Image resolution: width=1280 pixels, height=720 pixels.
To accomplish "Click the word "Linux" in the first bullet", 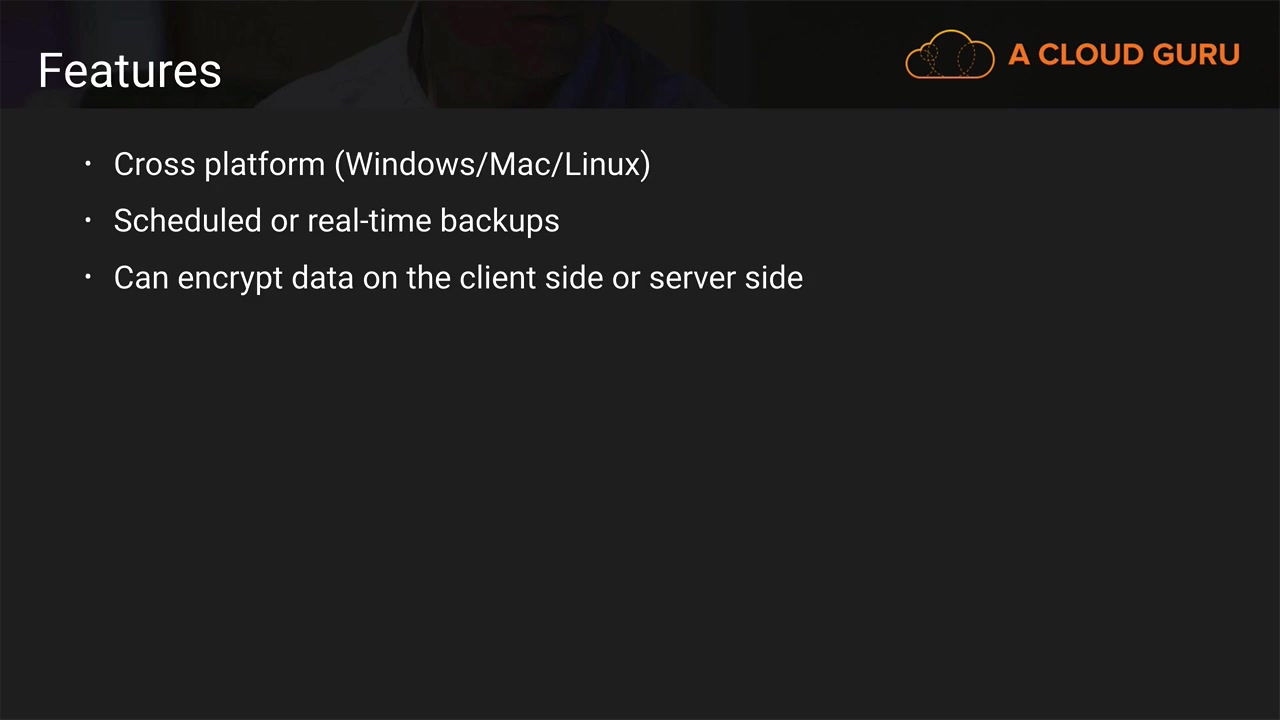I will (602, 164).
